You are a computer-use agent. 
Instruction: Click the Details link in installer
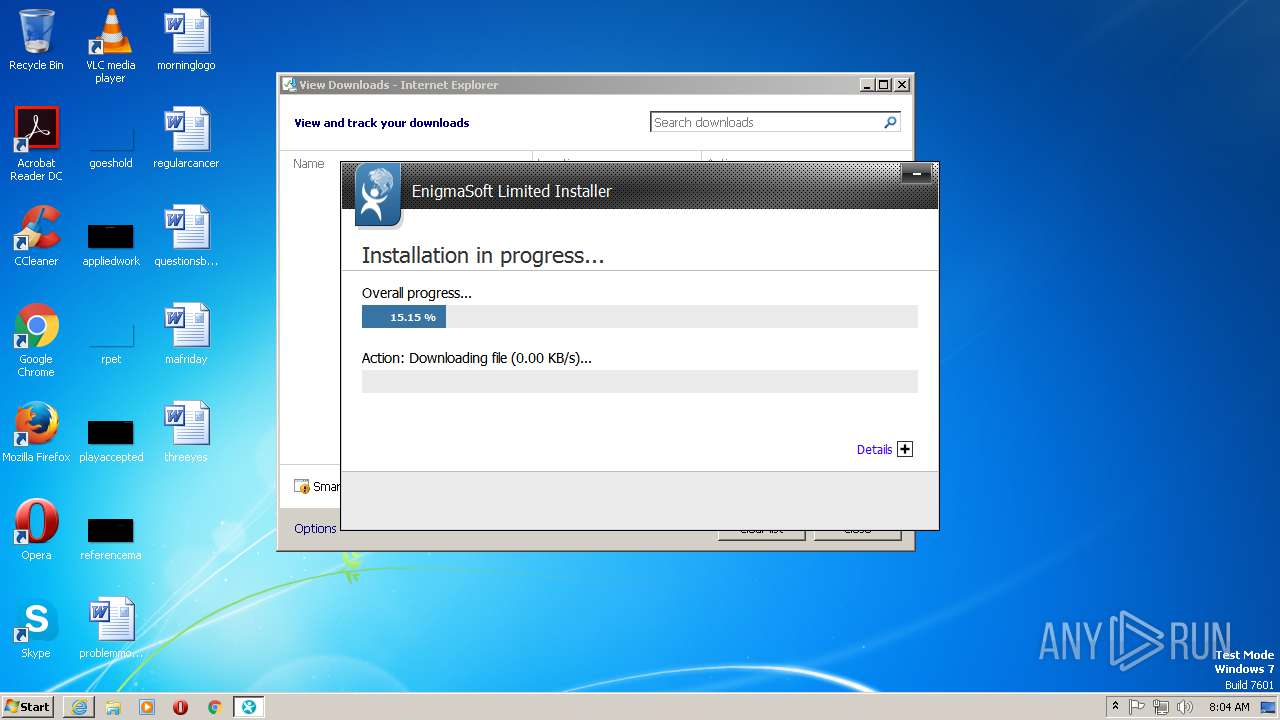click(874, 450)
